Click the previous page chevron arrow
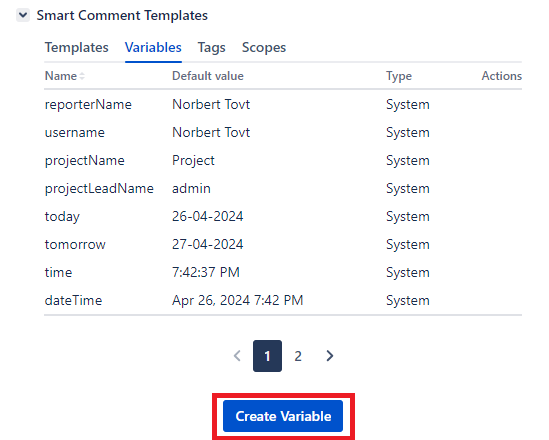549x440 pixels. pyautogui.click(x=237, y=356)
